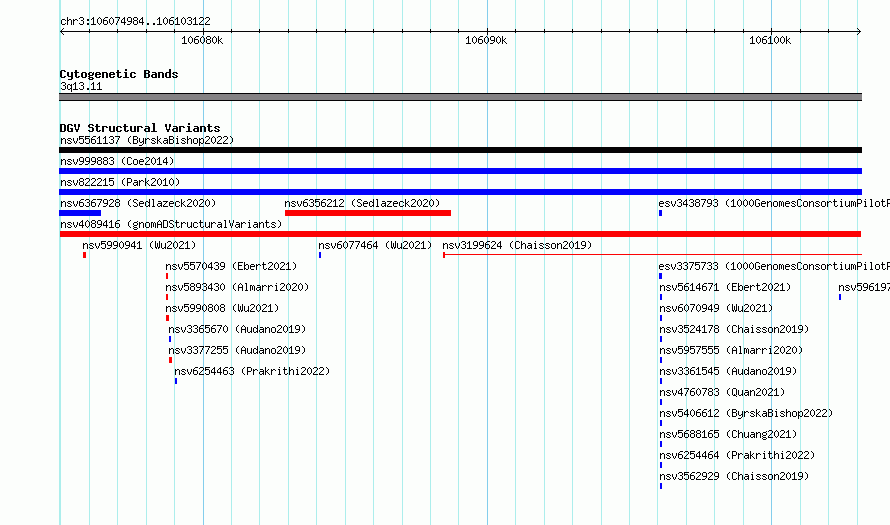
Task: Click nsv5406612 (ByrskaBishop2022) label
Action: (x=746, y=413)
